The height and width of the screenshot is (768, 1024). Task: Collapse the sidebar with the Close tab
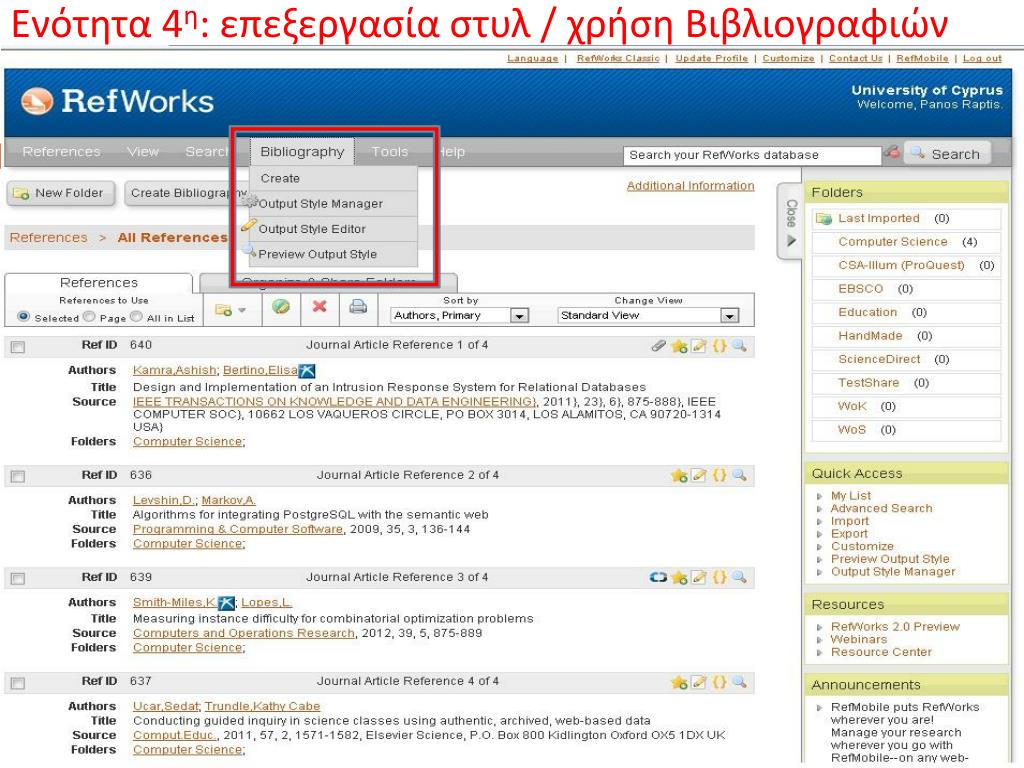pos(790,222)
